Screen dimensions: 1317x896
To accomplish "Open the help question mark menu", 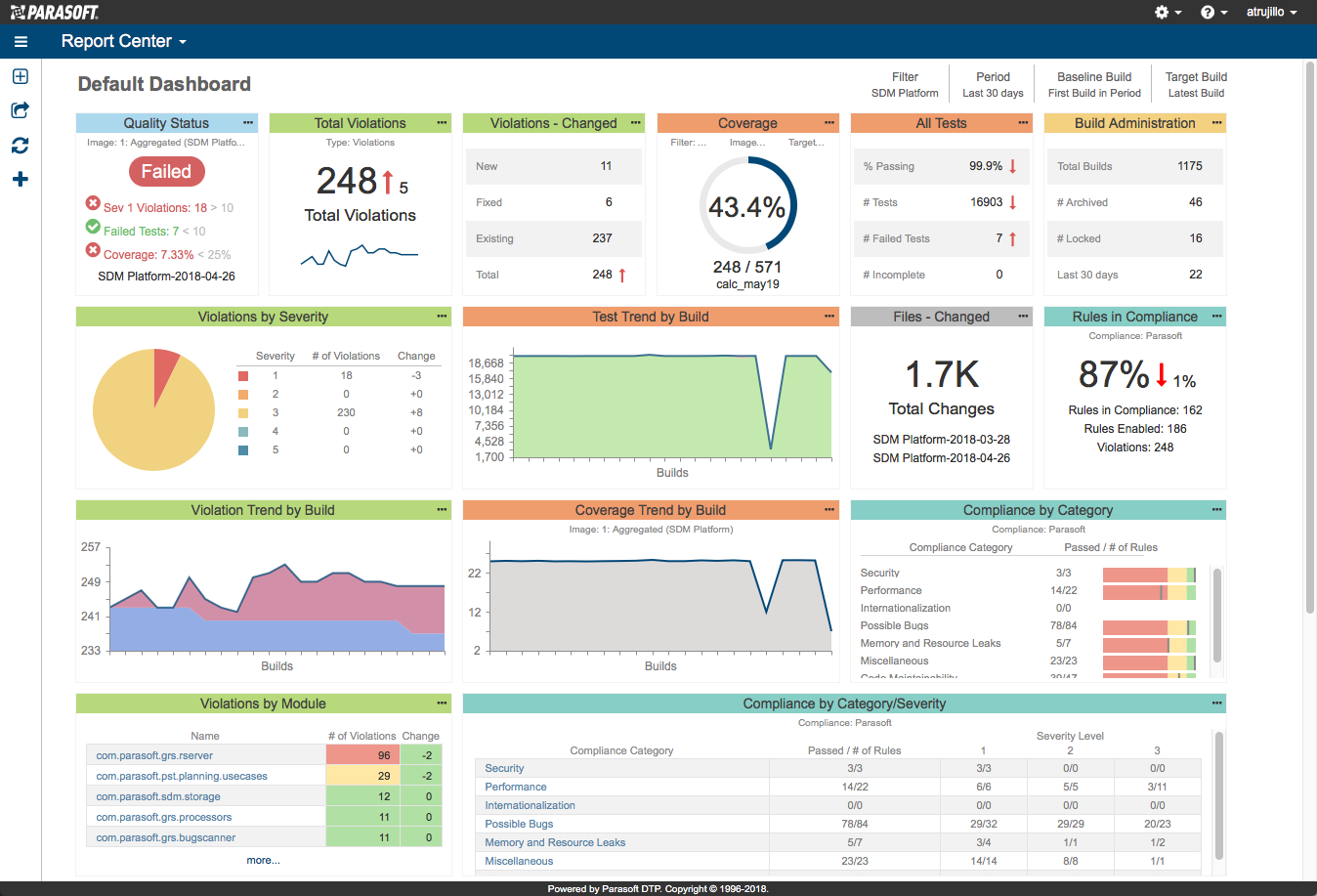I will pyautogui.click(x=1213, y=12).
